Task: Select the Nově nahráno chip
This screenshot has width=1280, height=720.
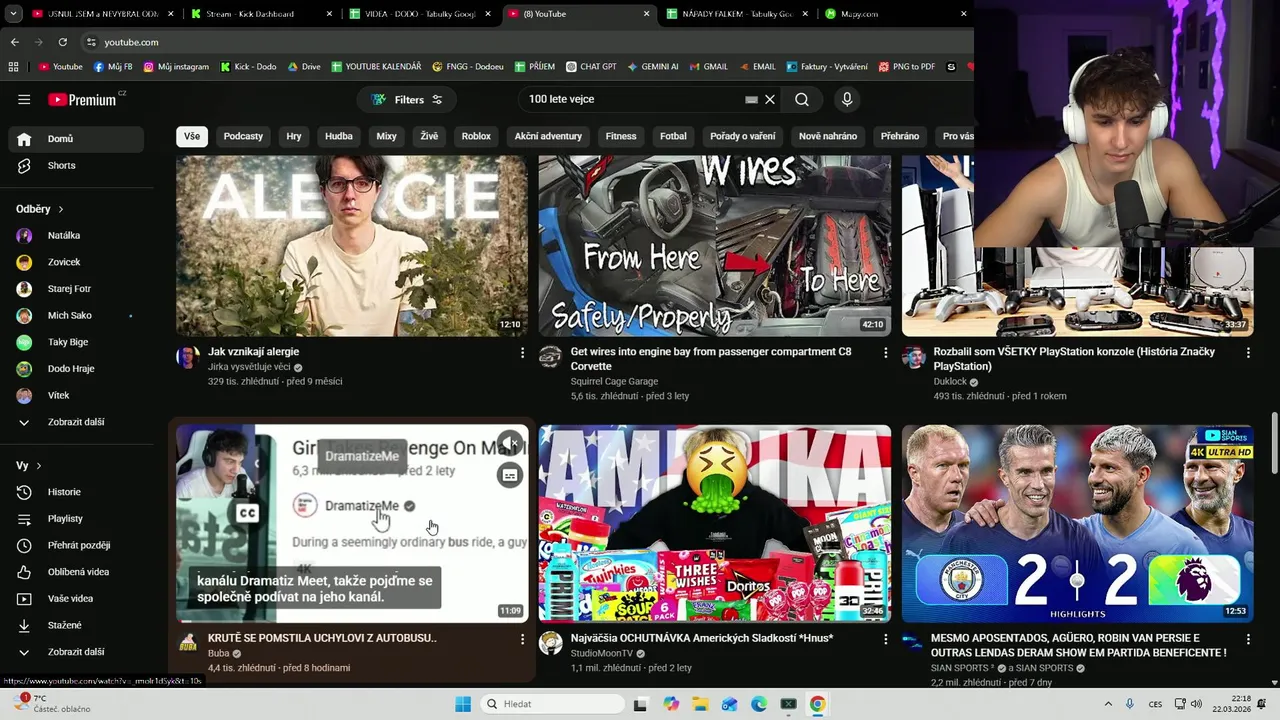Action: tap(828, 136)
